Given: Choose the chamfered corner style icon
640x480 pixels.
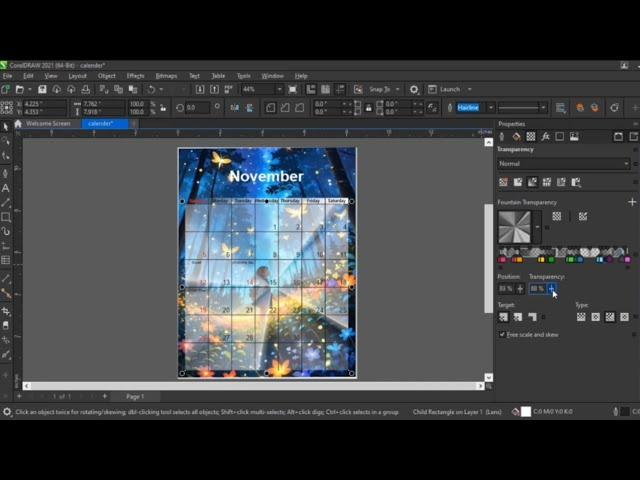Looking at the screenshot, I should coord(300,107).
